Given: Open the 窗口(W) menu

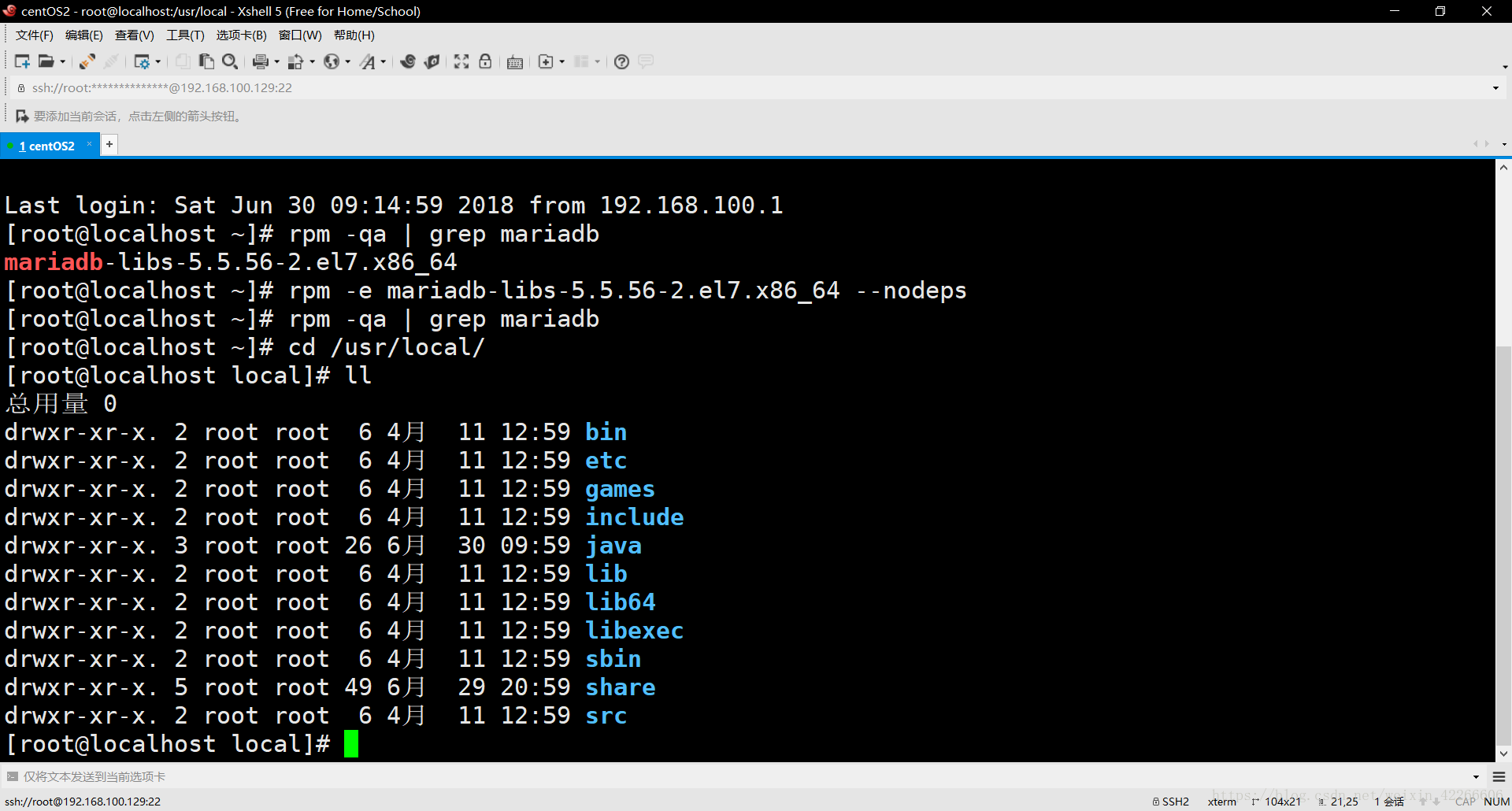Looking at the screenshot, I should point(300,35).
